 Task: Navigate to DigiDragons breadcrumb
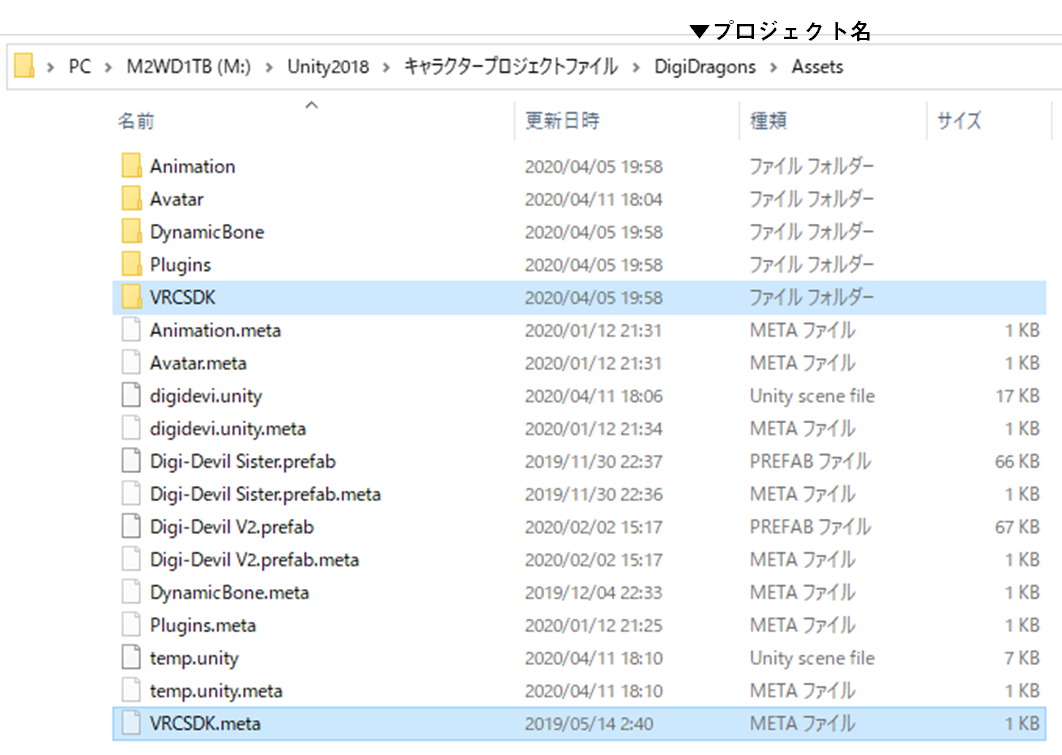point(704,66)
